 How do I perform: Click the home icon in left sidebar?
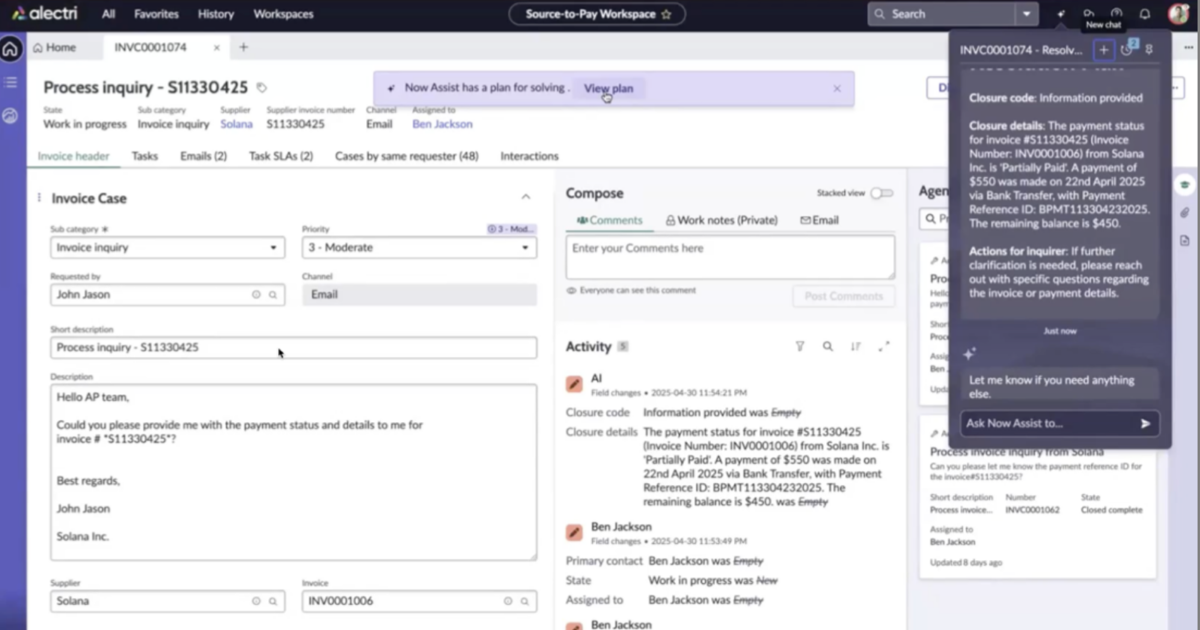(x=11, y=49)
